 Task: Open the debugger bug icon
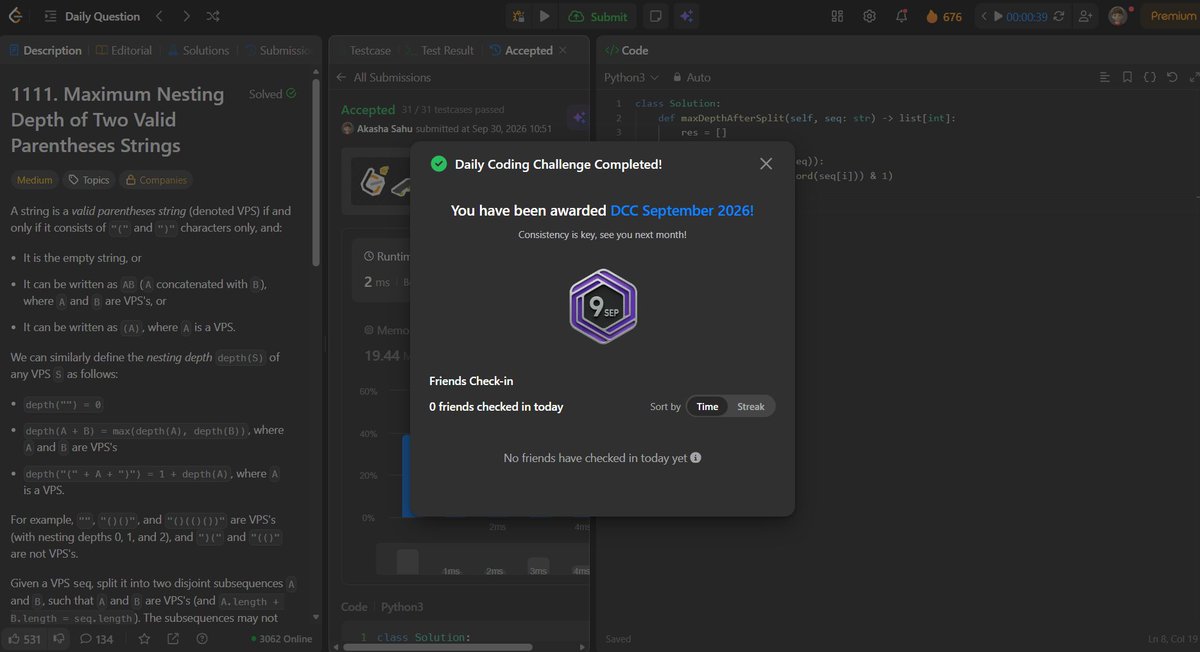point(518,16)
